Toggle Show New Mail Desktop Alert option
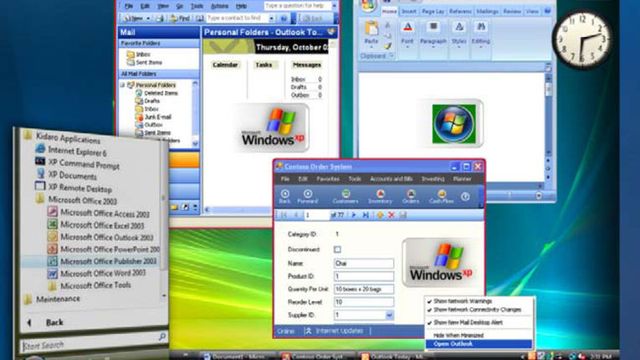Image resolution: width=640 pixels, height=360 pixels. coord(464,322)
